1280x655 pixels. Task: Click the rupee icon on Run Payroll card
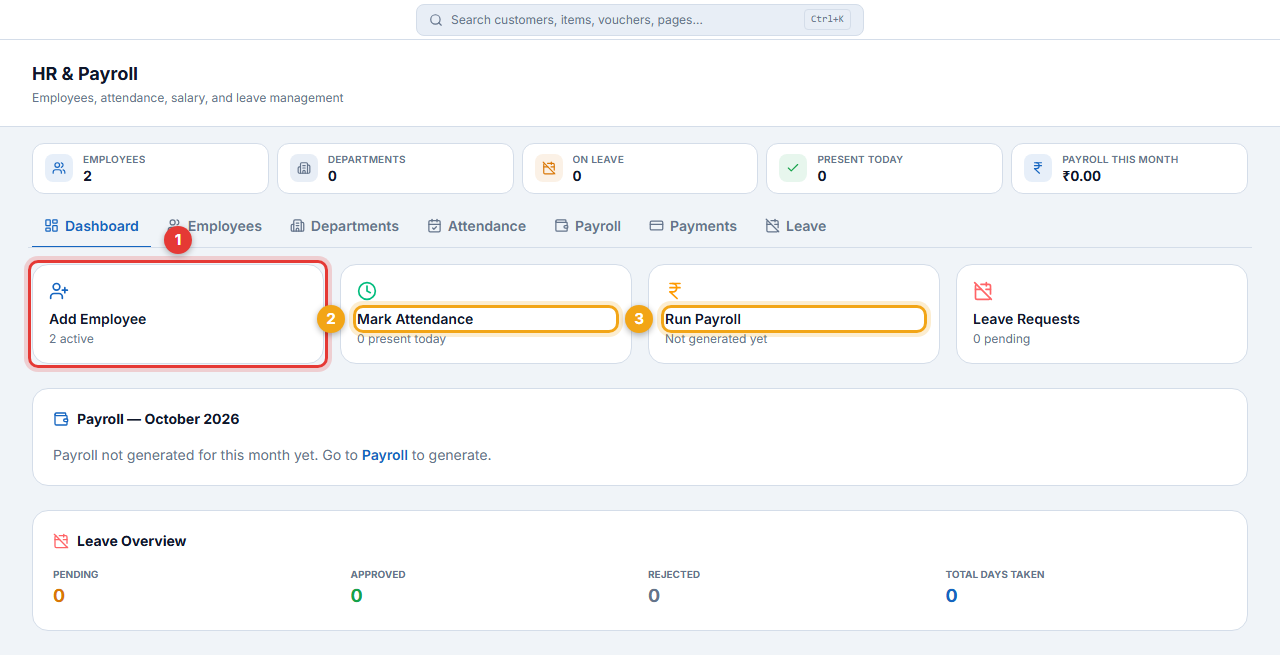[x=675, y=291]
